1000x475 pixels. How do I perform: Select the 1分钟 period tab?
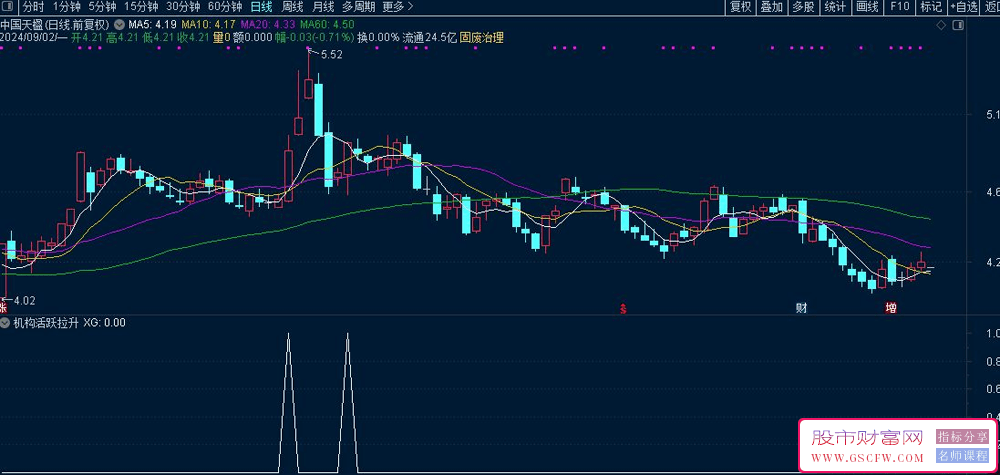point(66,7)
